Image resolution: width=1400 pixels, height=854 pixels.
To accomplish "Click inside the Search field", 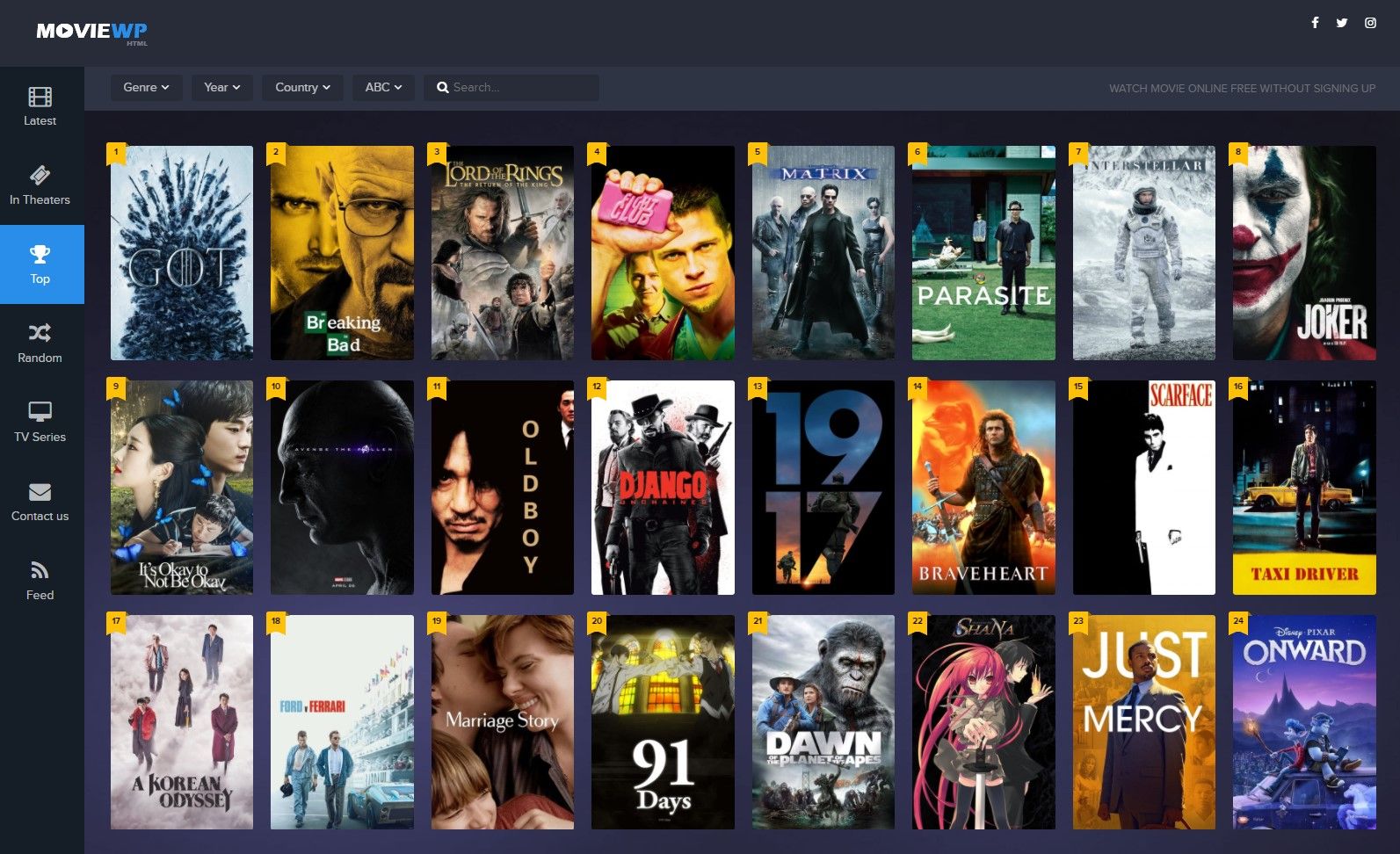I will pyautogui.click(x=519, y=87).
